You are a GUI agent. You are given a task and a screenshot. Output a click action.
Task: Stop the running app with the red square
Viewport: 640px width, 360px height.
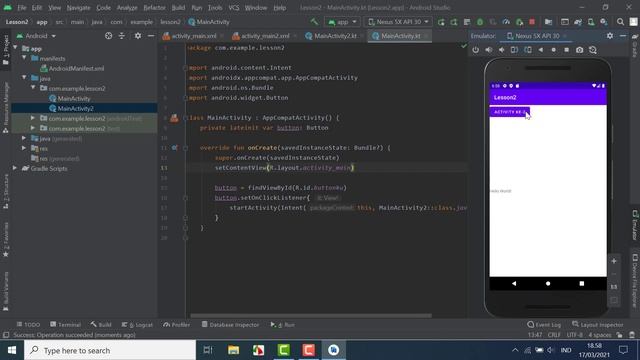[x=532, y=22]
